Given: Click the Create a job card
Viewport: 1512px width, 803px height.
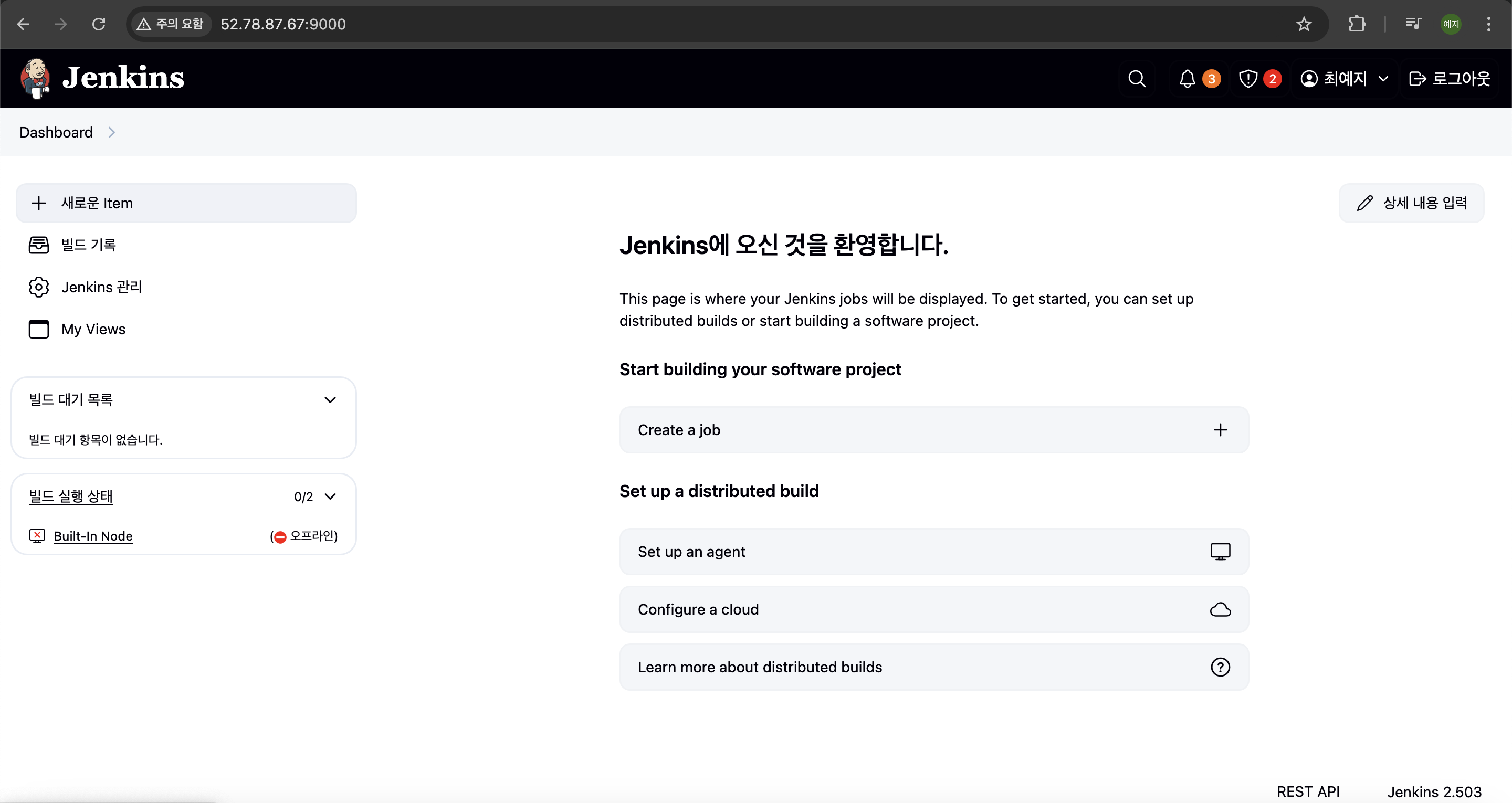Looking at the screenshot, I should coord(934,430).
